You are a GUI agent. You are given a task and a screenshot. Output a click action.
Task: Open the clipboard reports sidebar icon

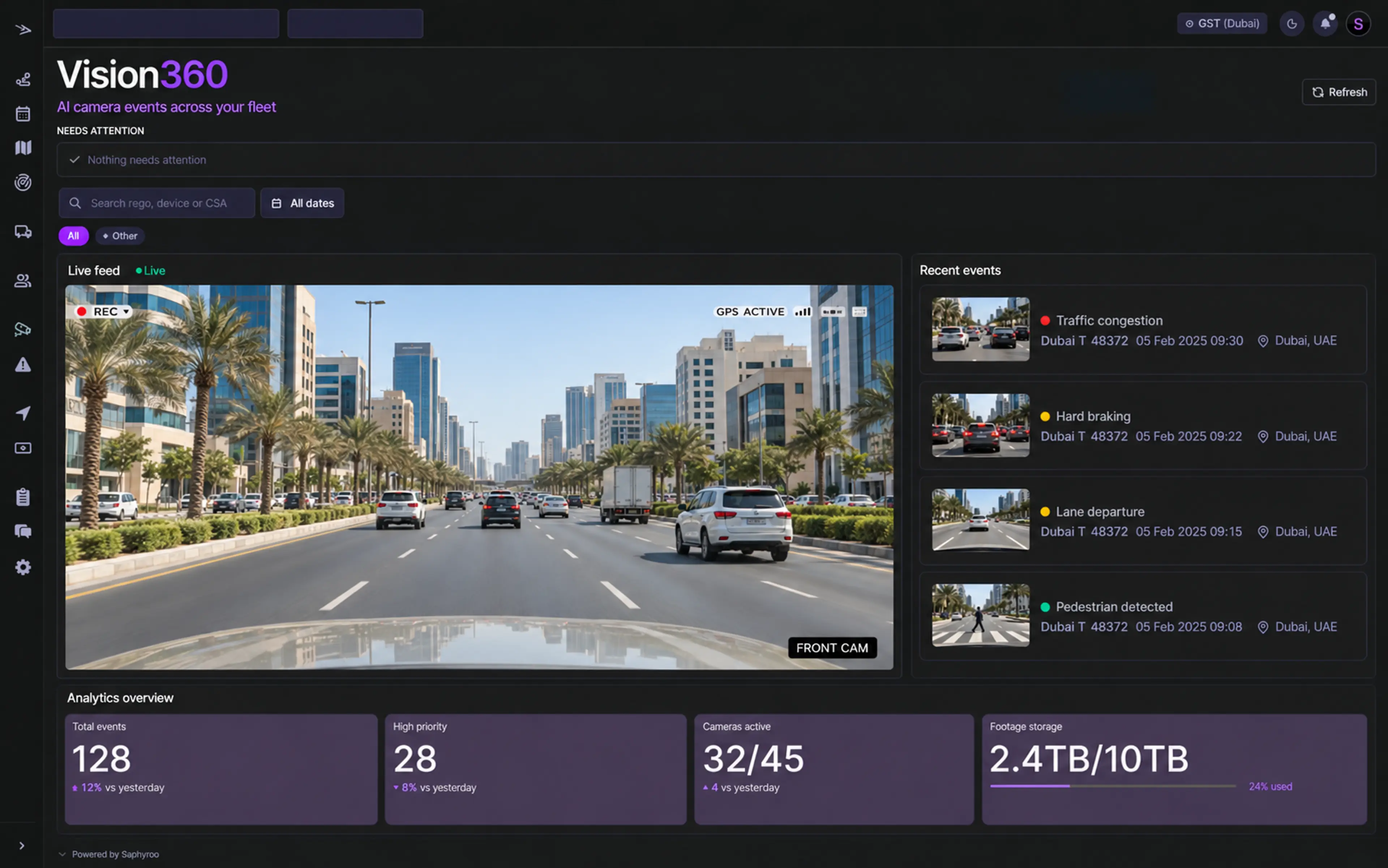tap(23, 497)
